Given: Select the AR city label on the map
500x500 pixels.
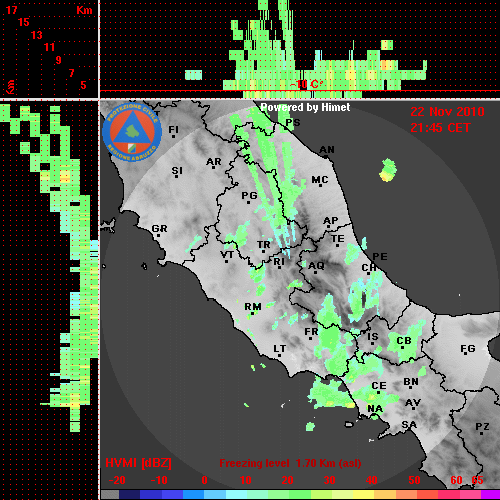Looking at the screenshot, I should point(214,162).
